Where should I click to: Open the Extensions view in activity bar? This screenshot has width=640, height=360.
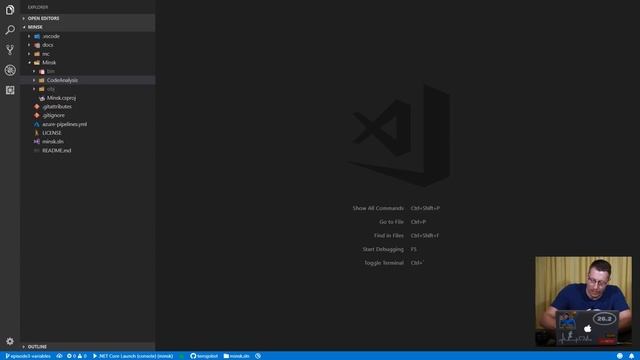10,90
